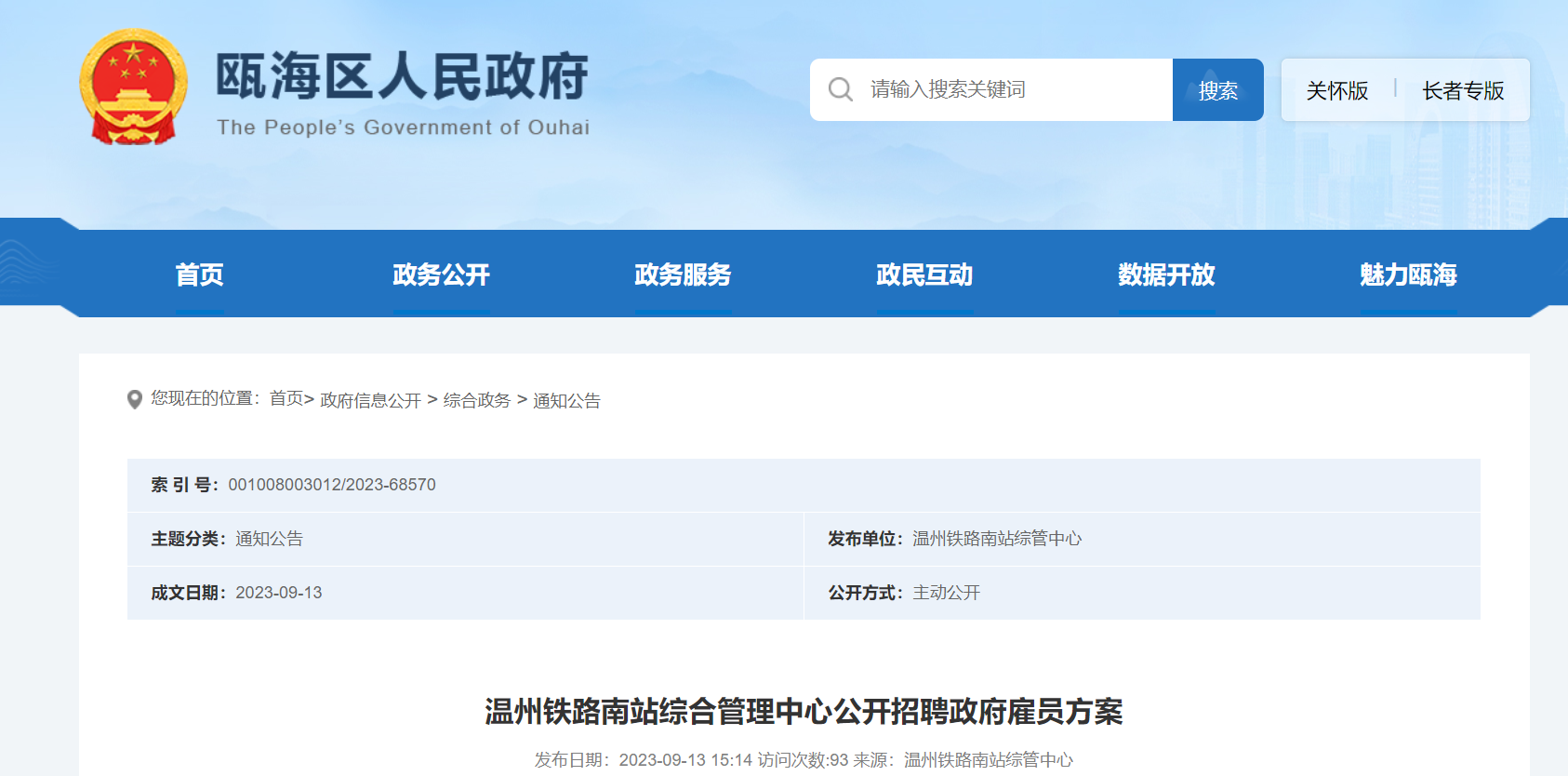
Task: Go to 政民互动 section
Action: click(924, 274)
